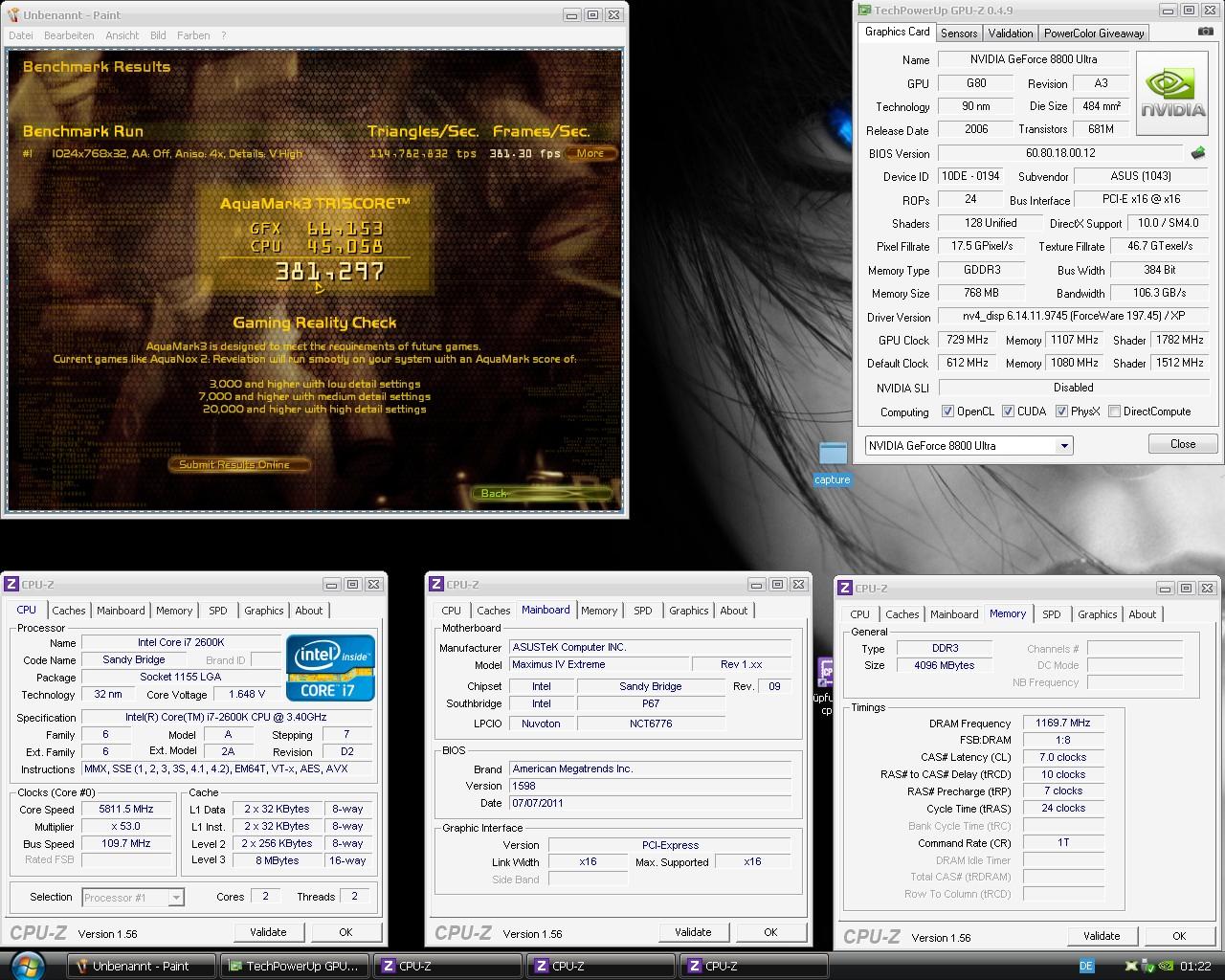This screenshot has height=980, width=1225.
Task: Click the Core Voltage value 1.648 V
Action: 247,695
